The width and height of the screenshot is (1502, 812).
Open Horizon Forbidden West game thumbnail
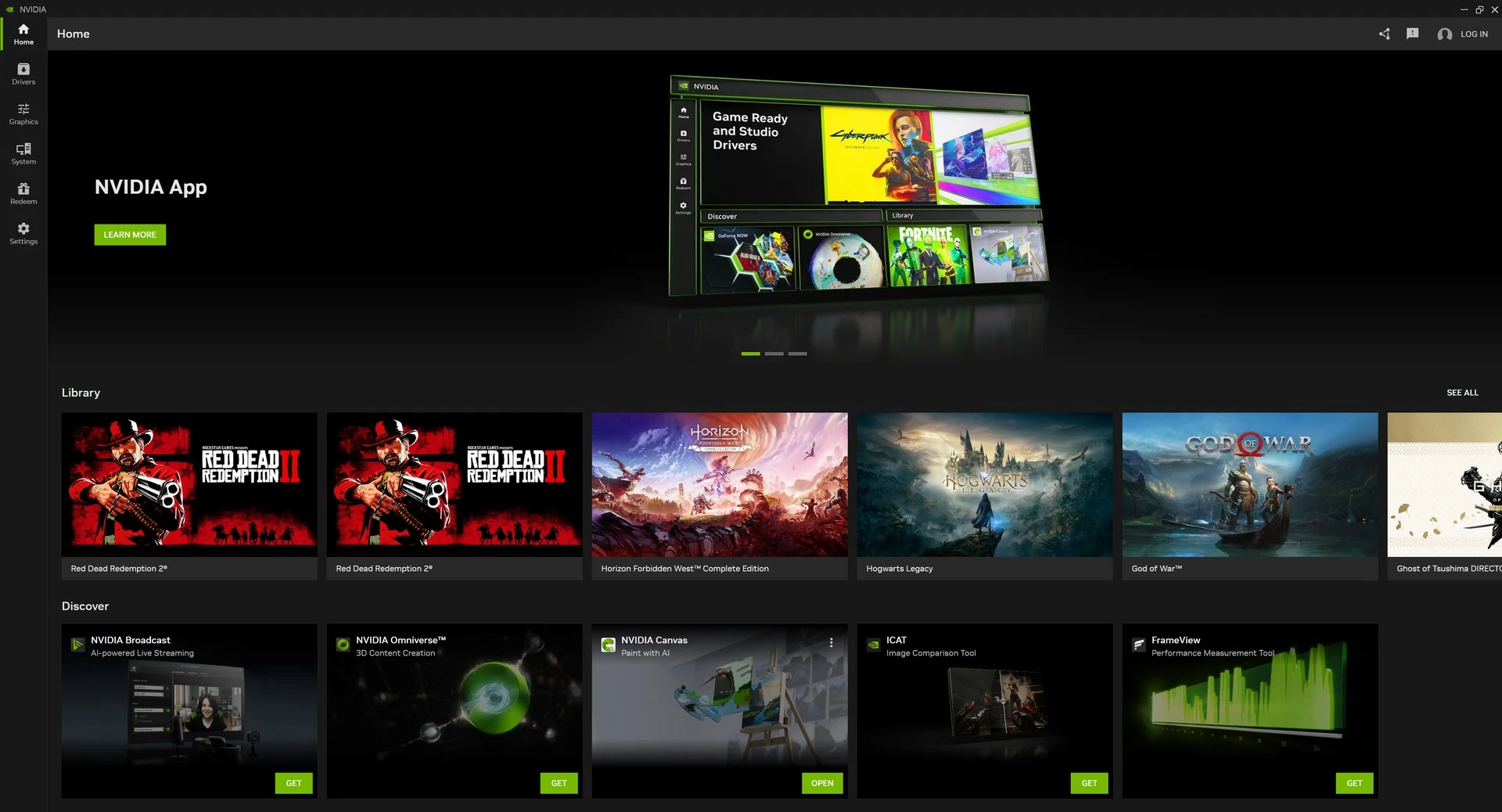(720, 485)
